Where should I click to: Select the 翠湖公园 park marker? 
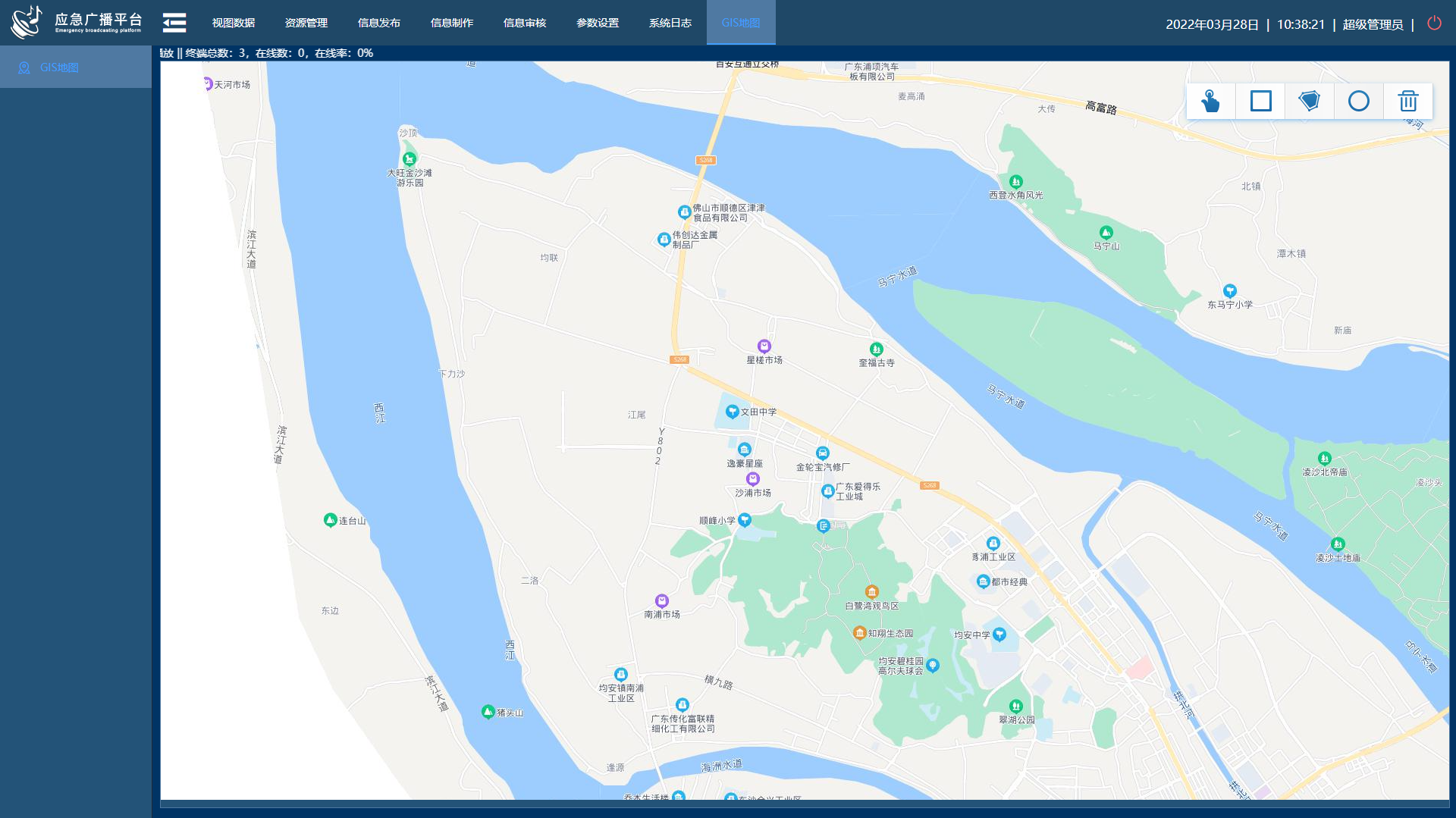tap(1015, 707)
